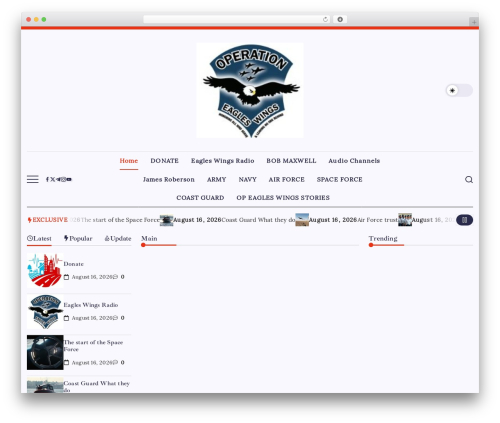This screenshot has height=423, width=500.
Task: Click the browser download indicator icon
Action: [340, 19]
